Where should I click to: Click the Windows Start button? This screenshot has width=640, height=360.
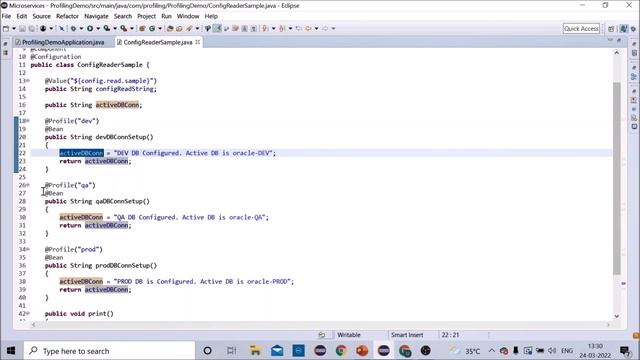click(x=11, y=351)
